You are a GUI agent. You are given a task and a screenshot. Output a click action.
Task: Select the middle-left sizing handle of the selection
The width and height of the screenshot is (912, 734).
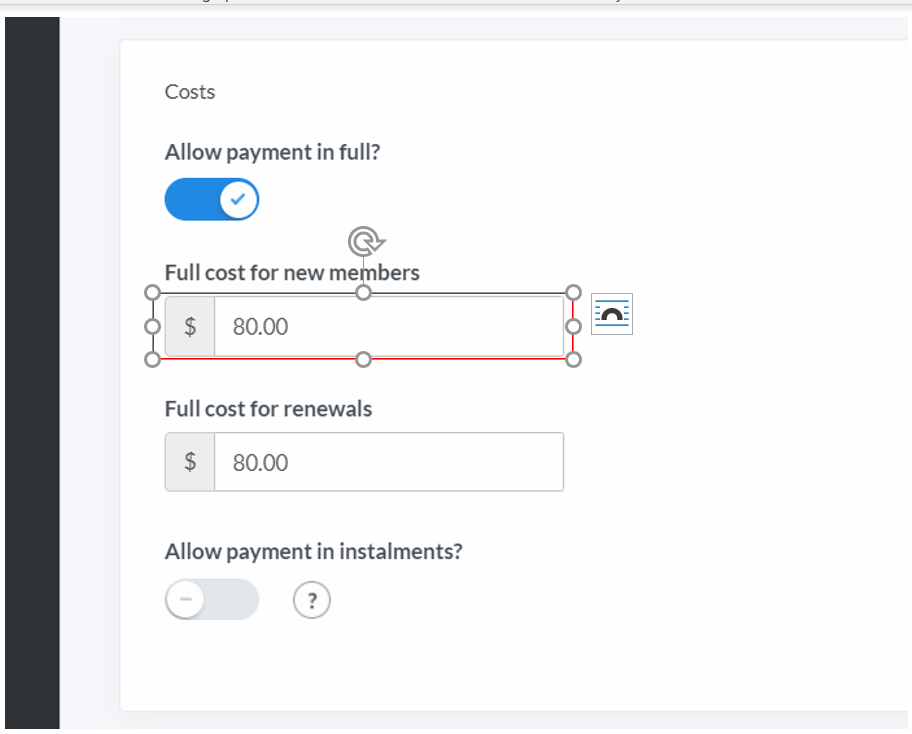pyautogui.click(x=152, y=327)
